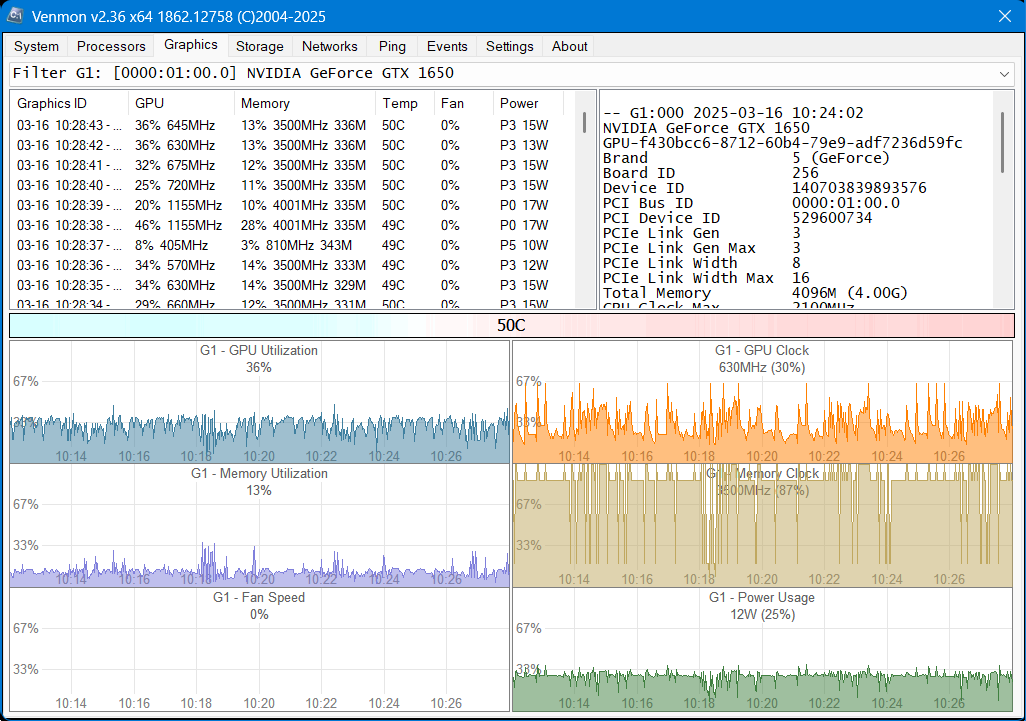Click the 28% 4001MHz 335M memory cell
This screenshot has width=1026, height=721.
303,225
